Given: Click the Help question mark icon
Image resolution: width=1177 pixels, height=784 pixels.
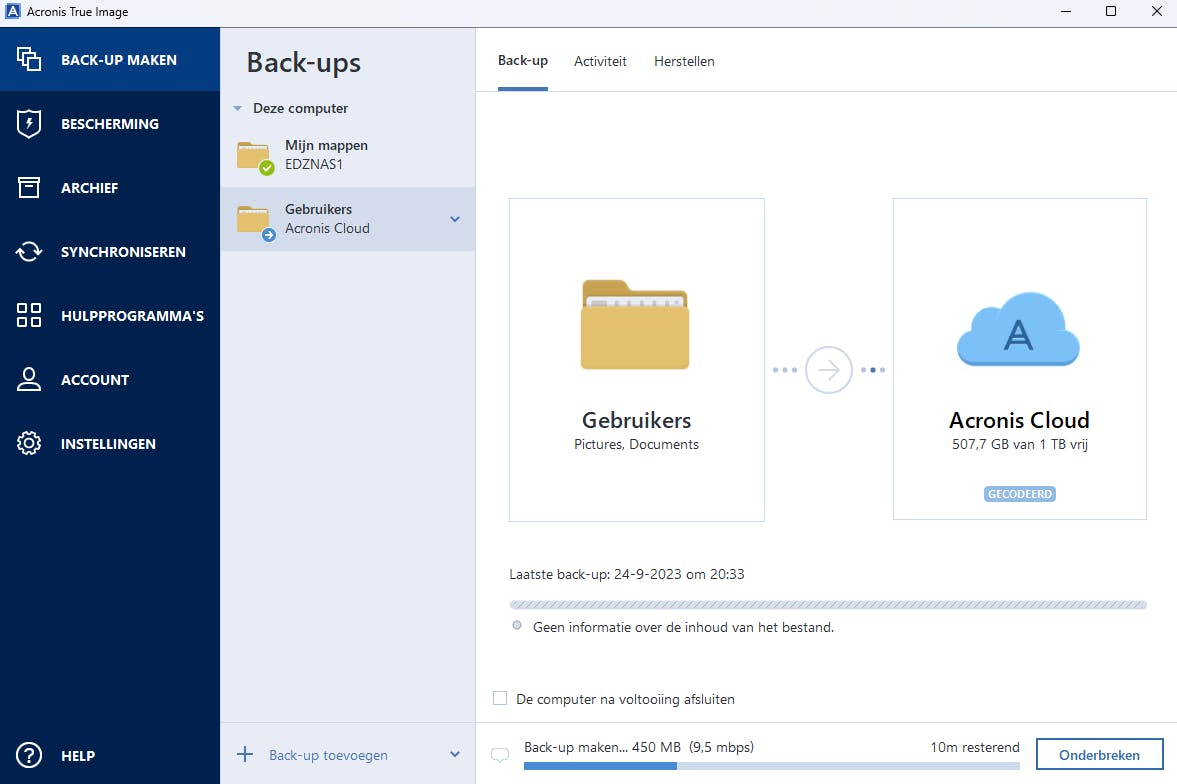Looking at the screenshot, I should 29,755.
